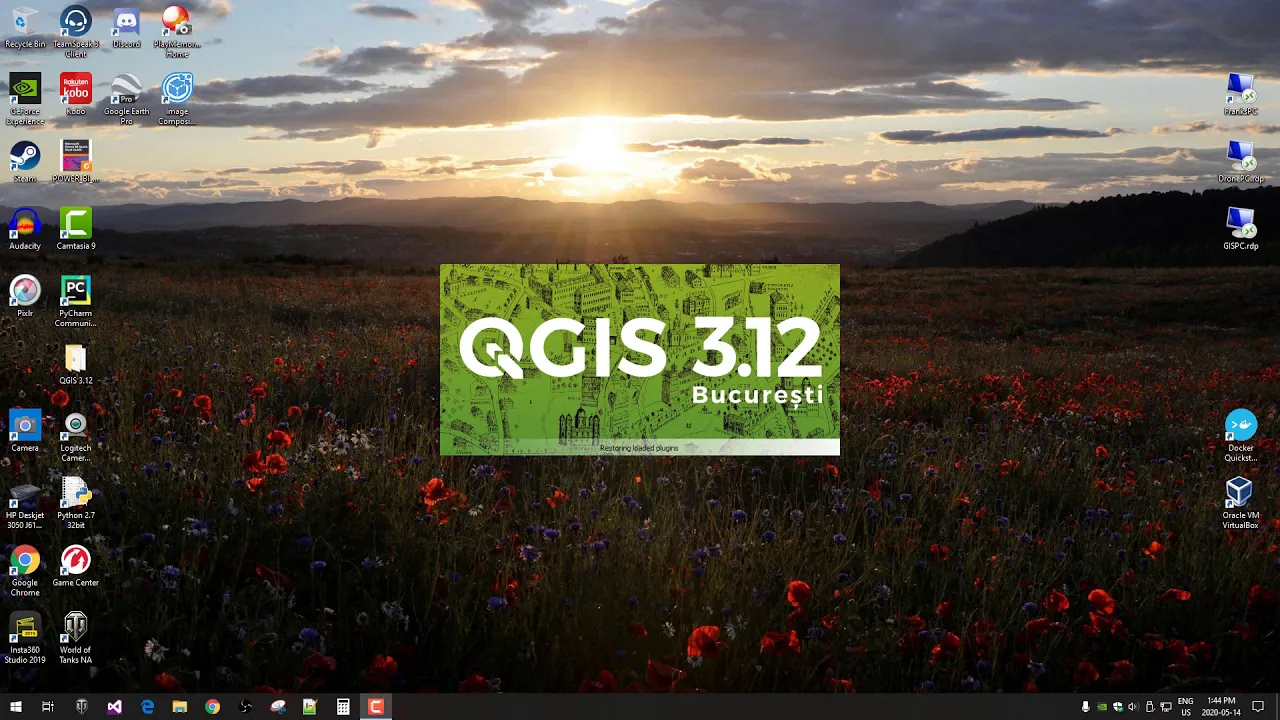The image size is (1280, 720).
Task: Select the Image Composite desktop icon
Action: click(x=177, y=98)
